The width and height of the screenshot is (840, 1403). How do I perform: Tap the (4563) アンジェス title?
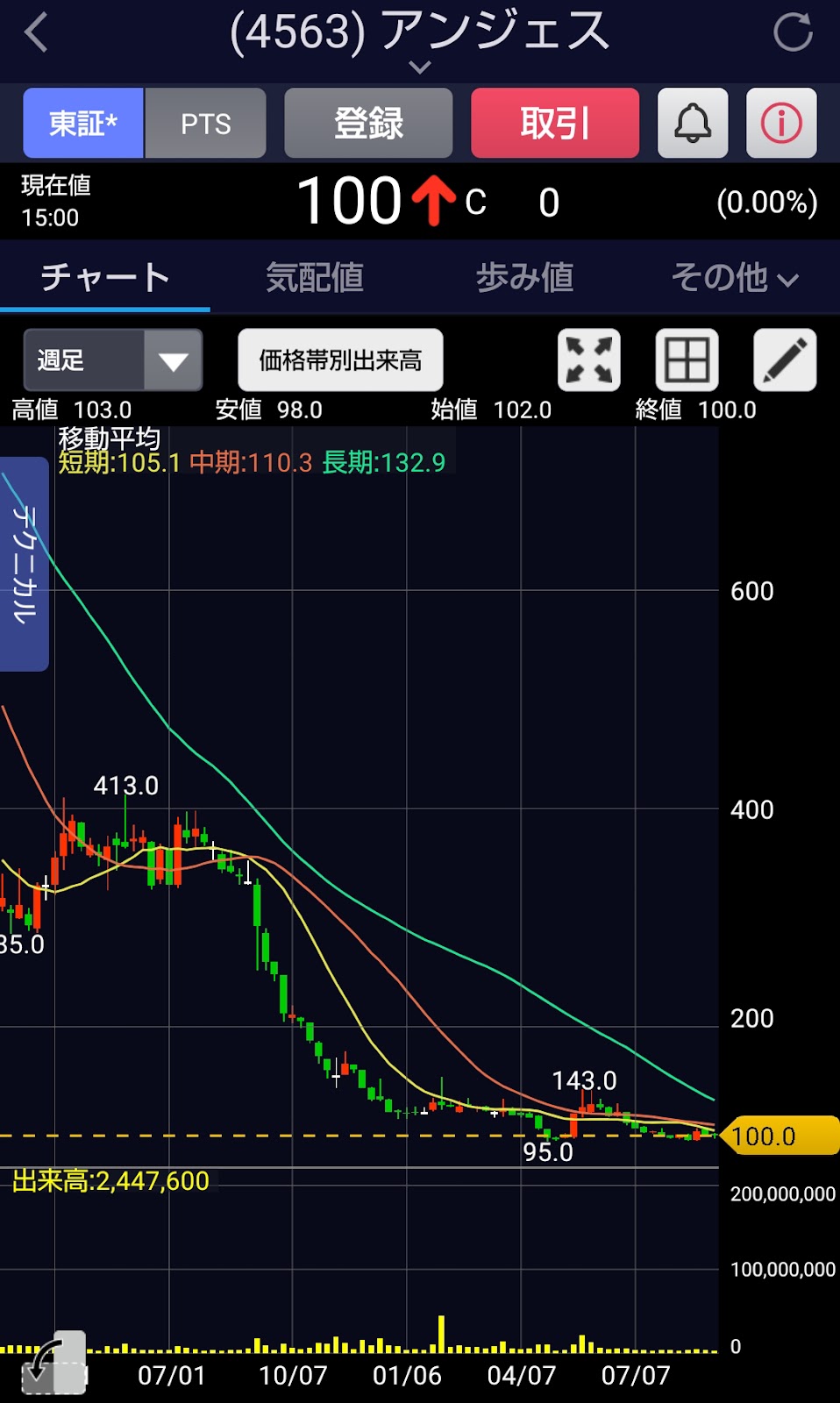(420, 32)
